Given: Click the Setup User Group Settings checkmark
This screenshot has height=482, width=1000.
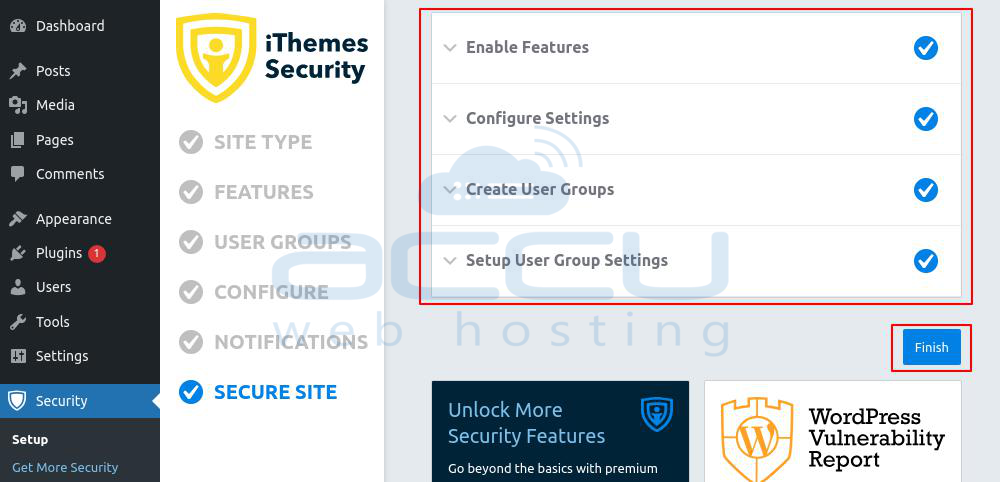Looking at the screenshot, I should (x=925, y=261).
